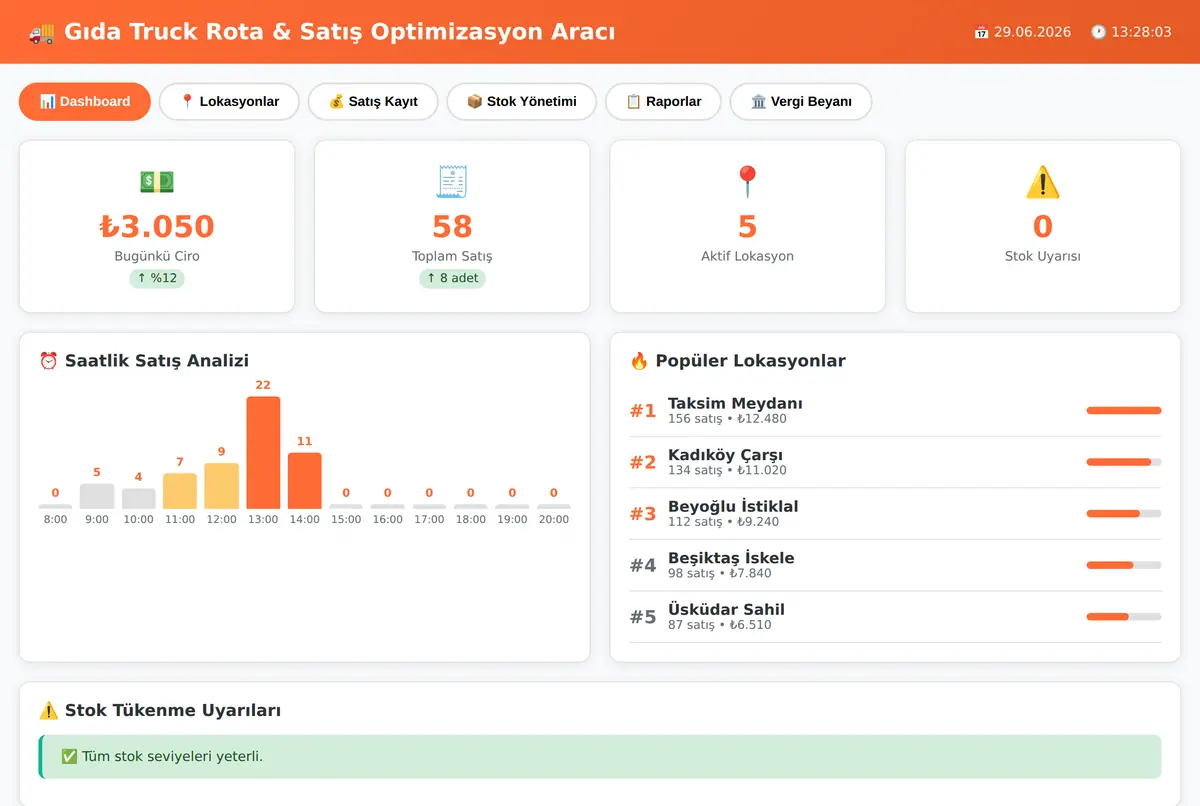Click the 29.06.2026 date in header

pos(1032,32)
